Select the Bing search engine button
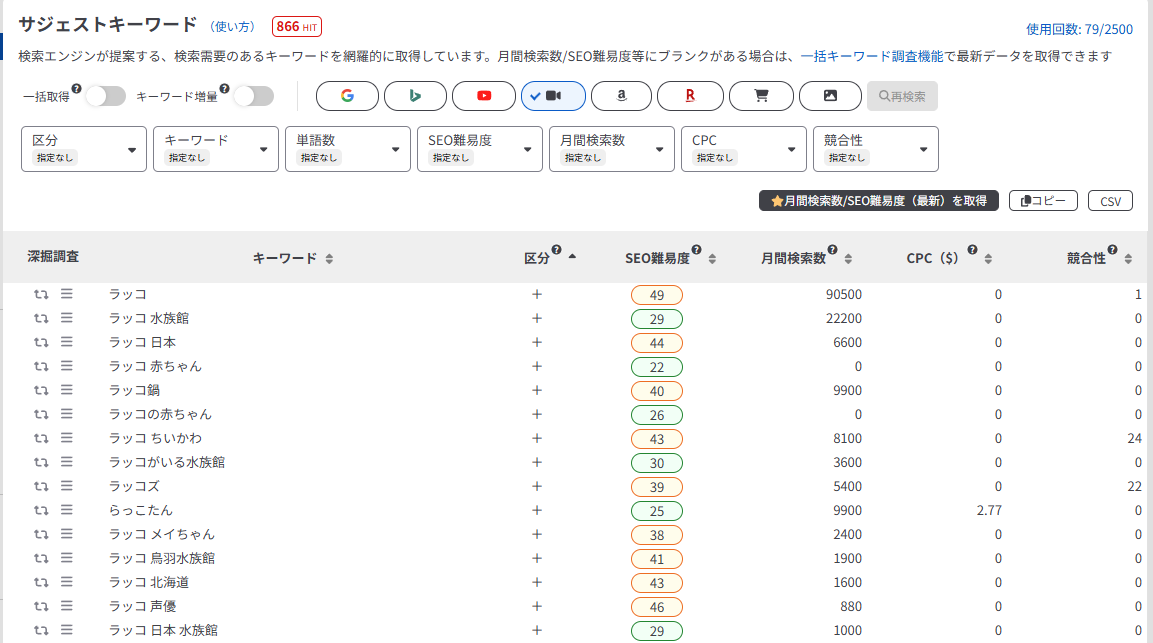 (x=415, y=96)
